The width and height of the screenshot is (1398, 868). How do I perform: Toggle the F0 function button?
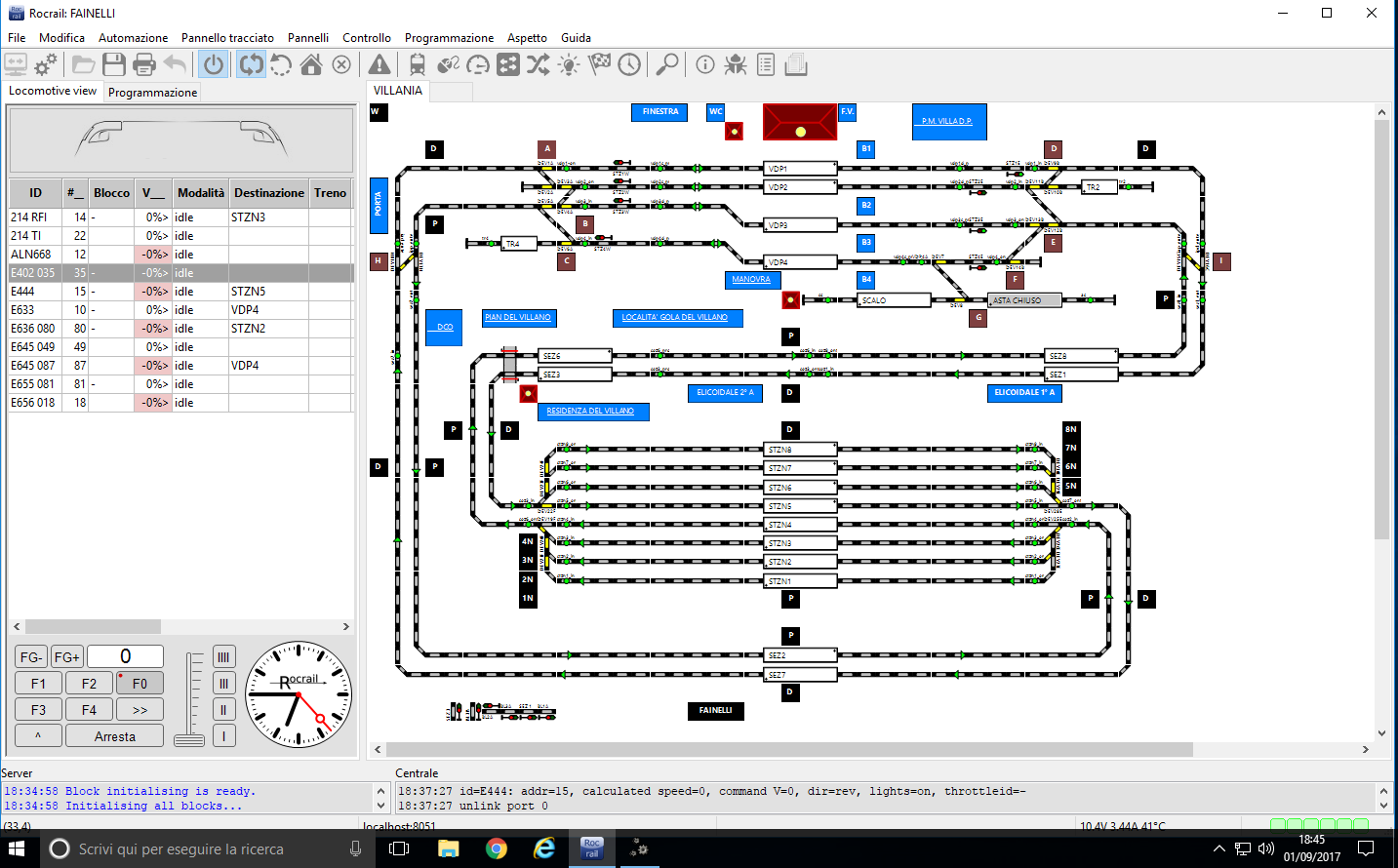pyautogui.click(x=140, y=684)
